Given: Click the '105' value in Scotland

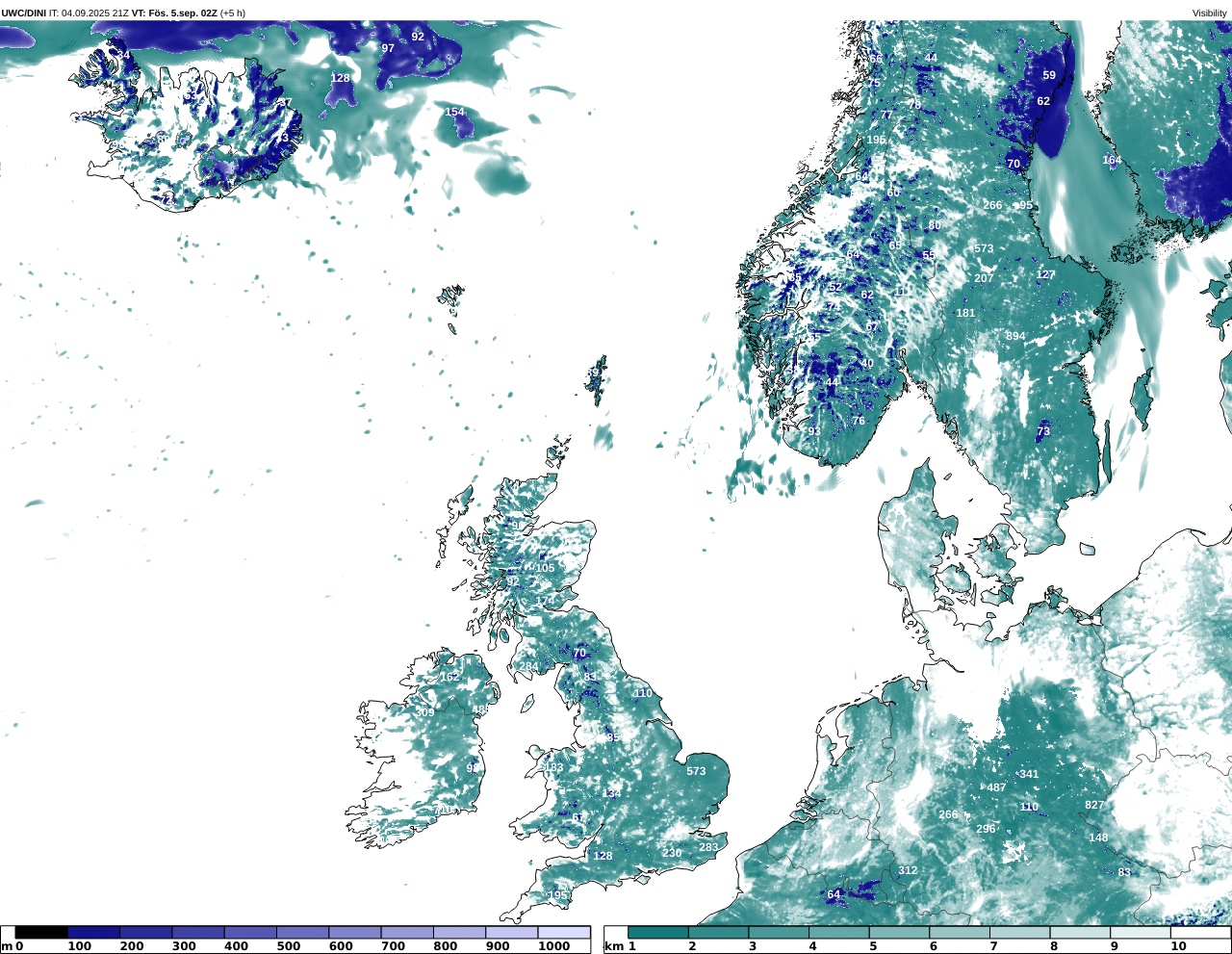Looking at the screenshot, I should [x=545, y=568].
